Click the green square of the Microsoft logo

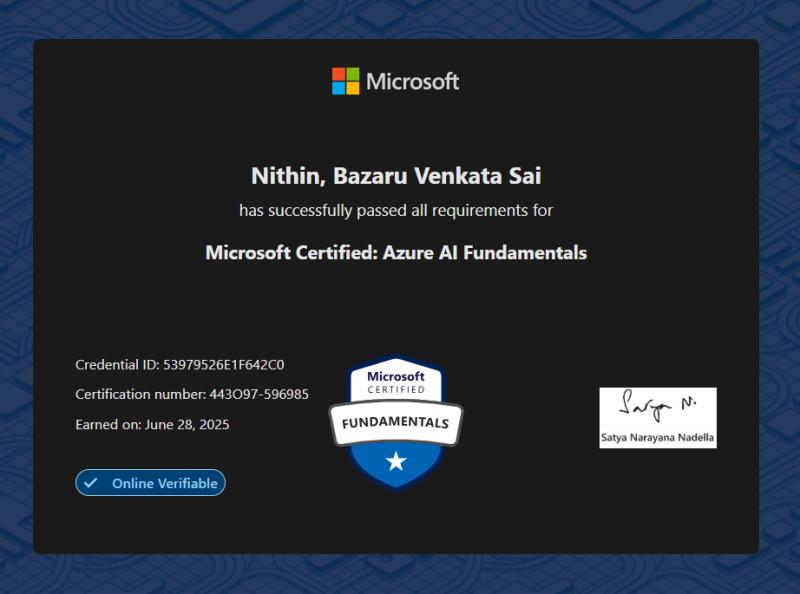point(353,73)
